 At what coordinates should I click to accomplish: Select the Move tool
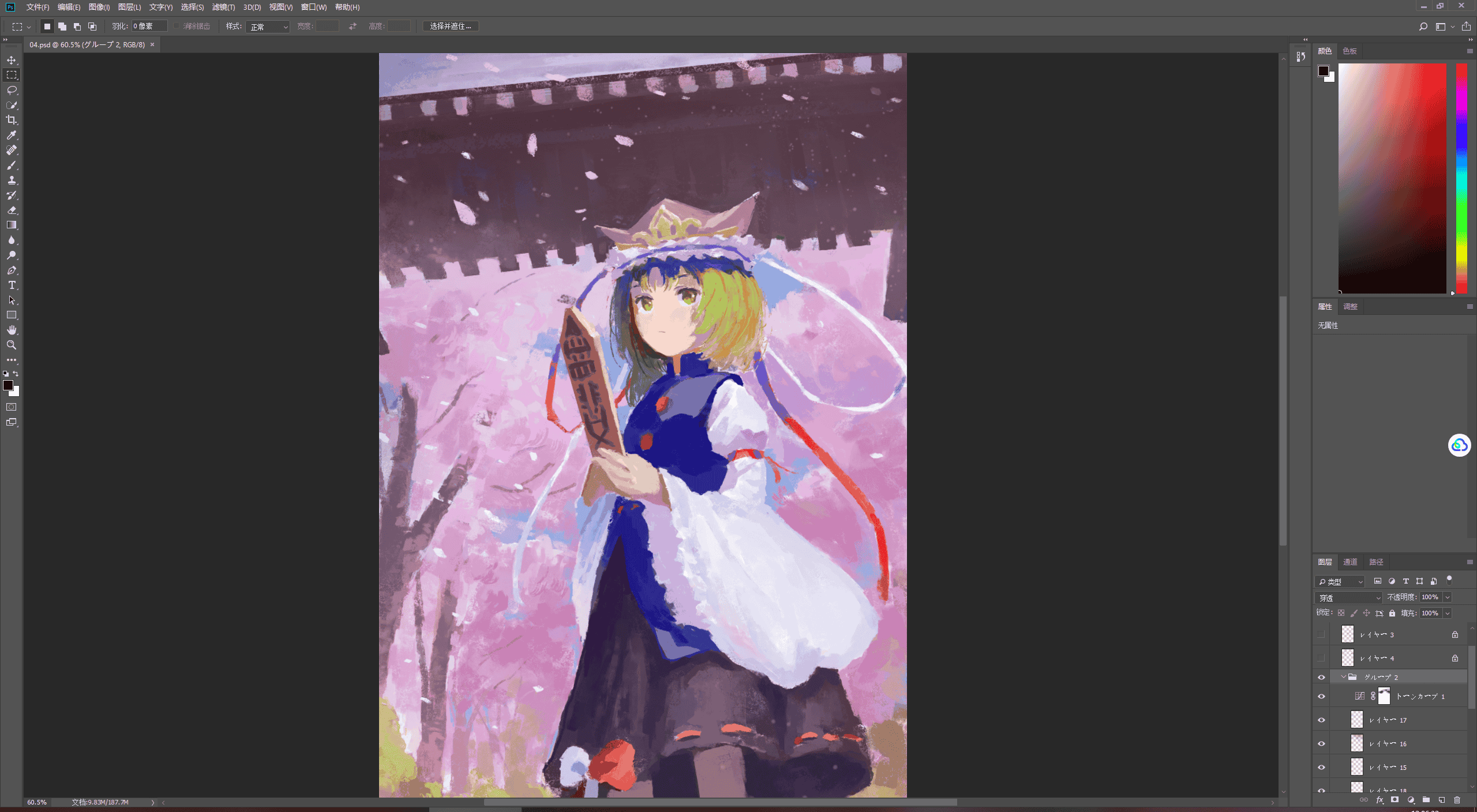pos(12,60)
